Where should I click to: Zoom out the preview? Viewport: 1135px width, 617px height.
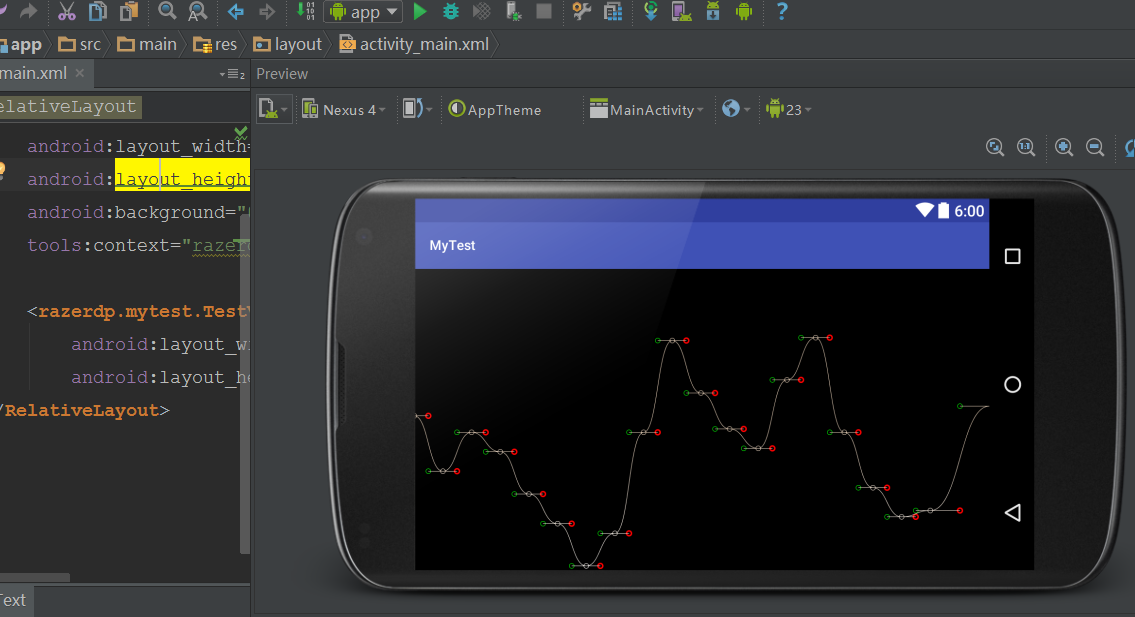tap(1095, 148)
